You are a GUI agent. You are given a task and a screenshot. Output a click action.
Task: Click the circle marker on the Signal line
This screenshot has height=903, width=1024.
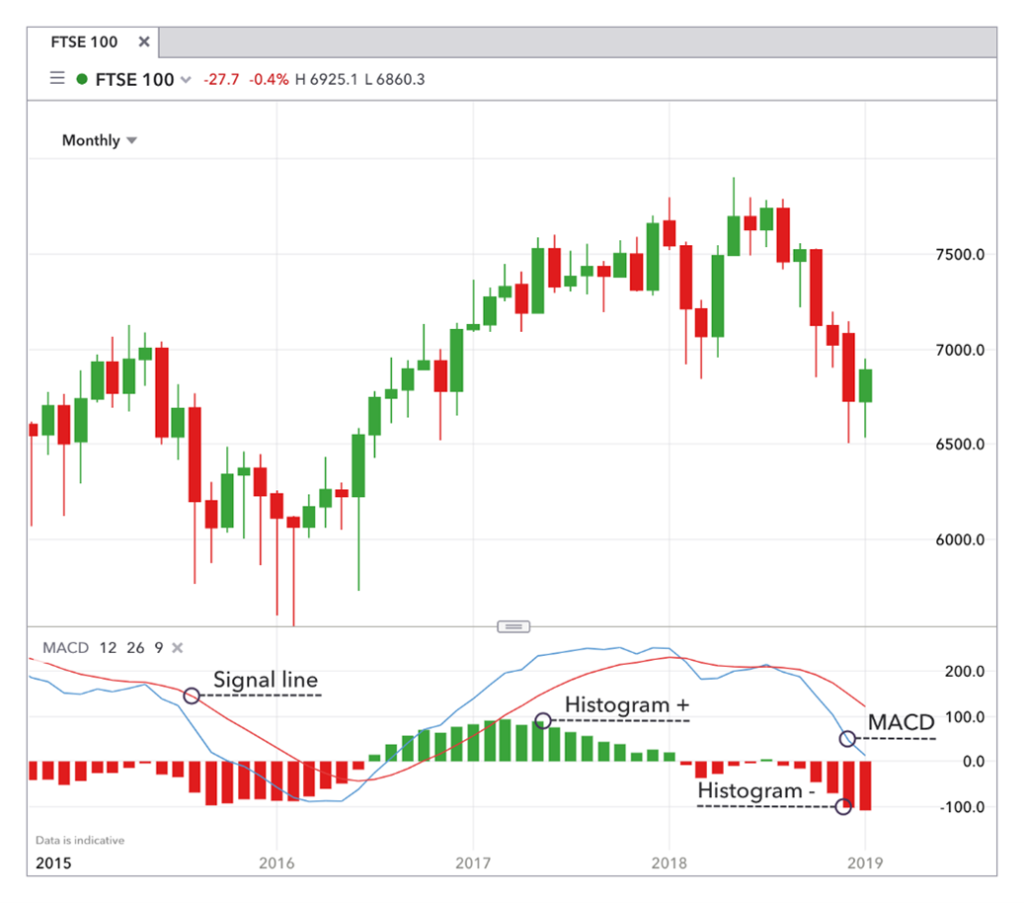192,695
